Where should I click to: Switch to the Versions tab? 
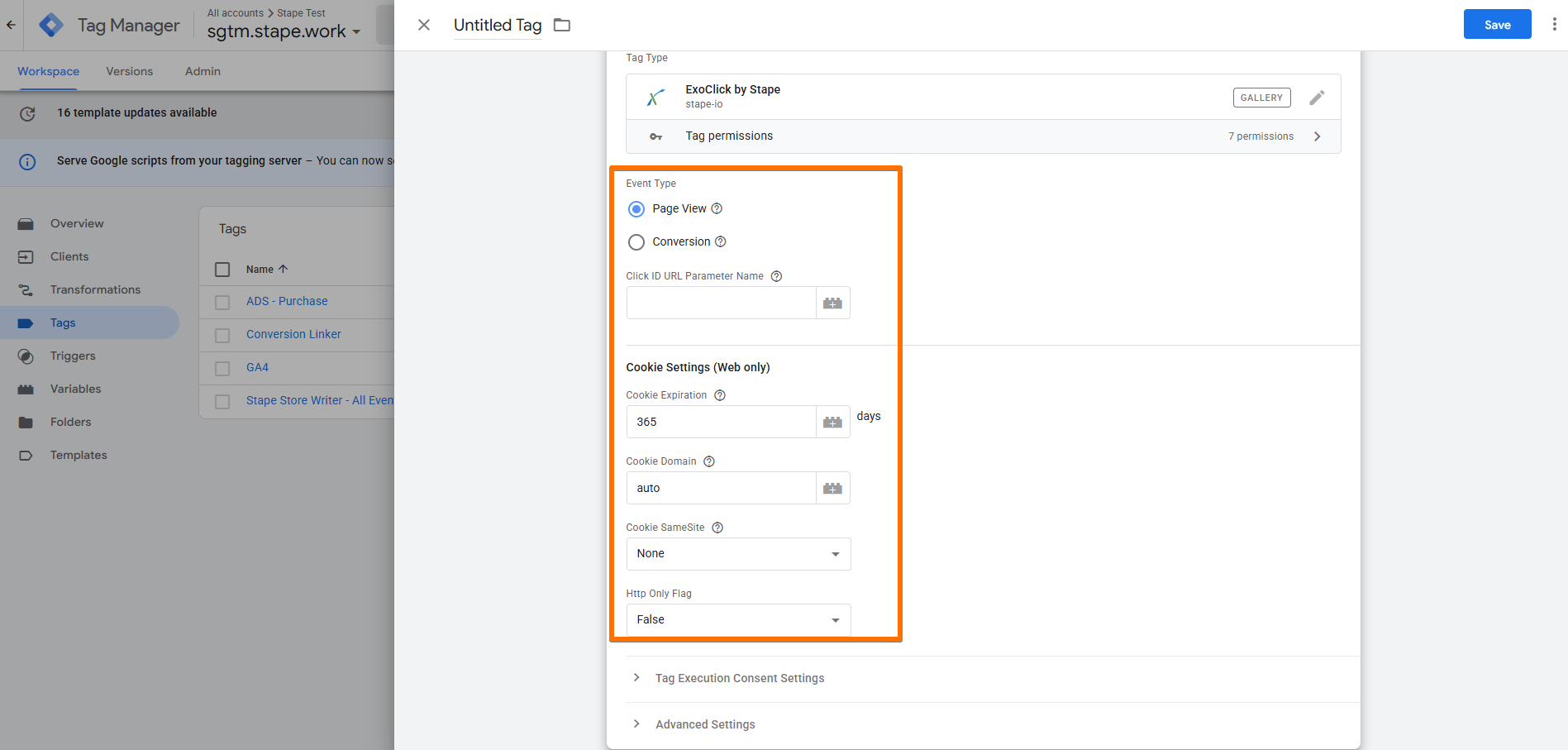tap(130, 71)
